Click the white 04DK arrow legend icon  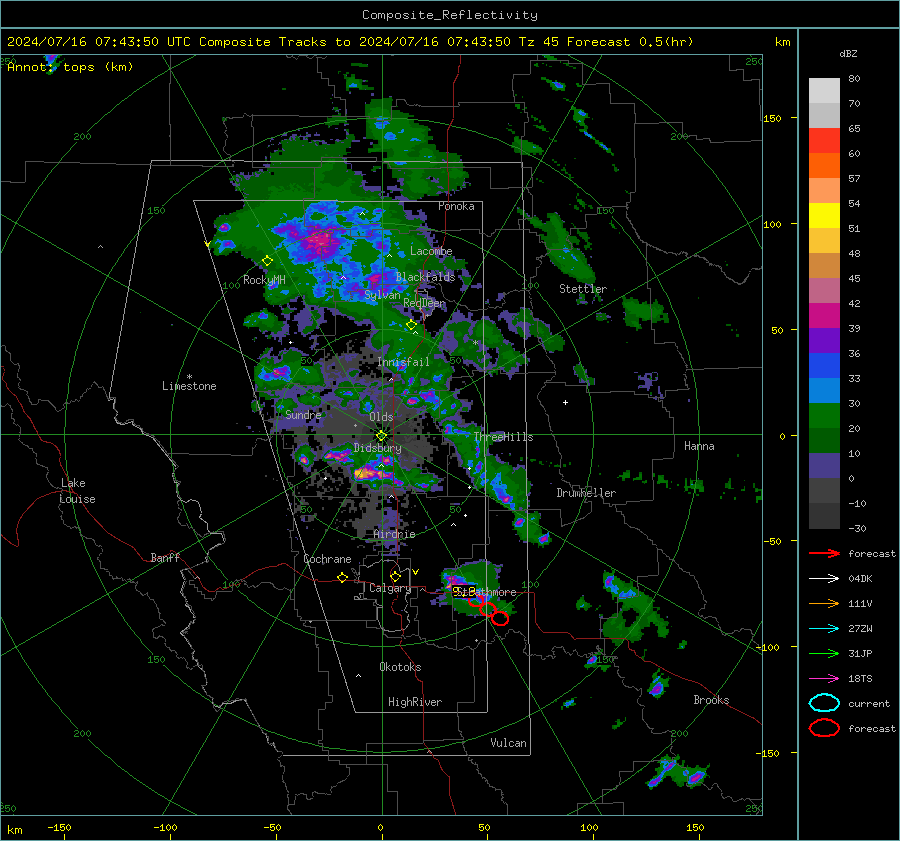[824, 579]
